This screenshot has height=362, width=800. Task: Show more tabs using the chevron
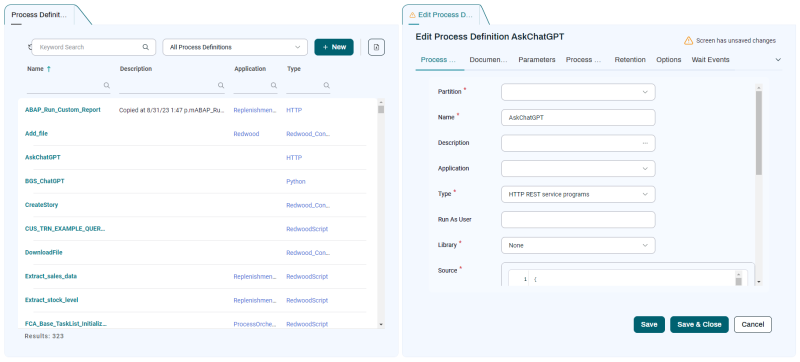coord(778,60)
